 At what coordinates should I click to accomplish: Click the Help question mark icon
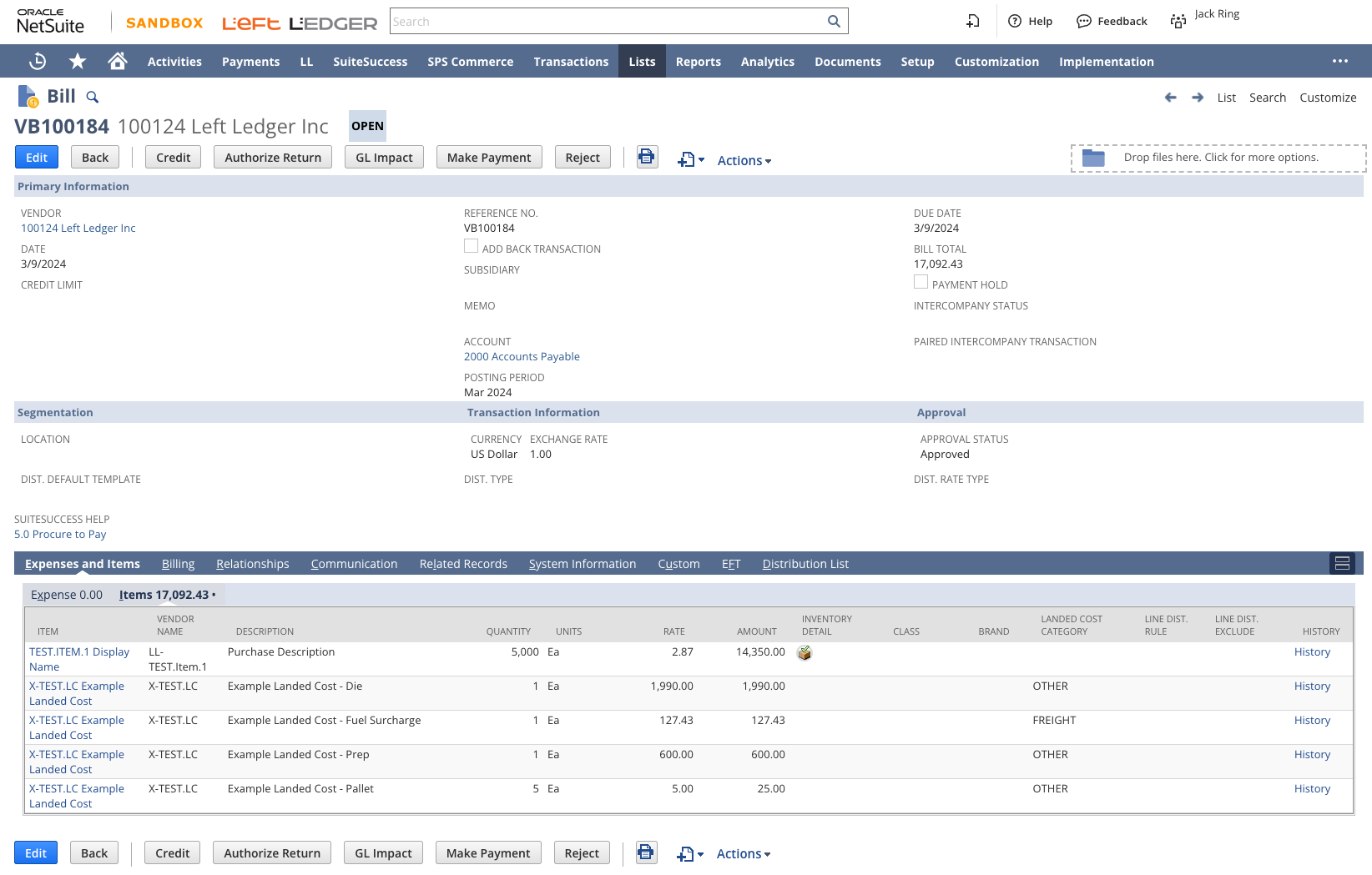pos(1015,22)
